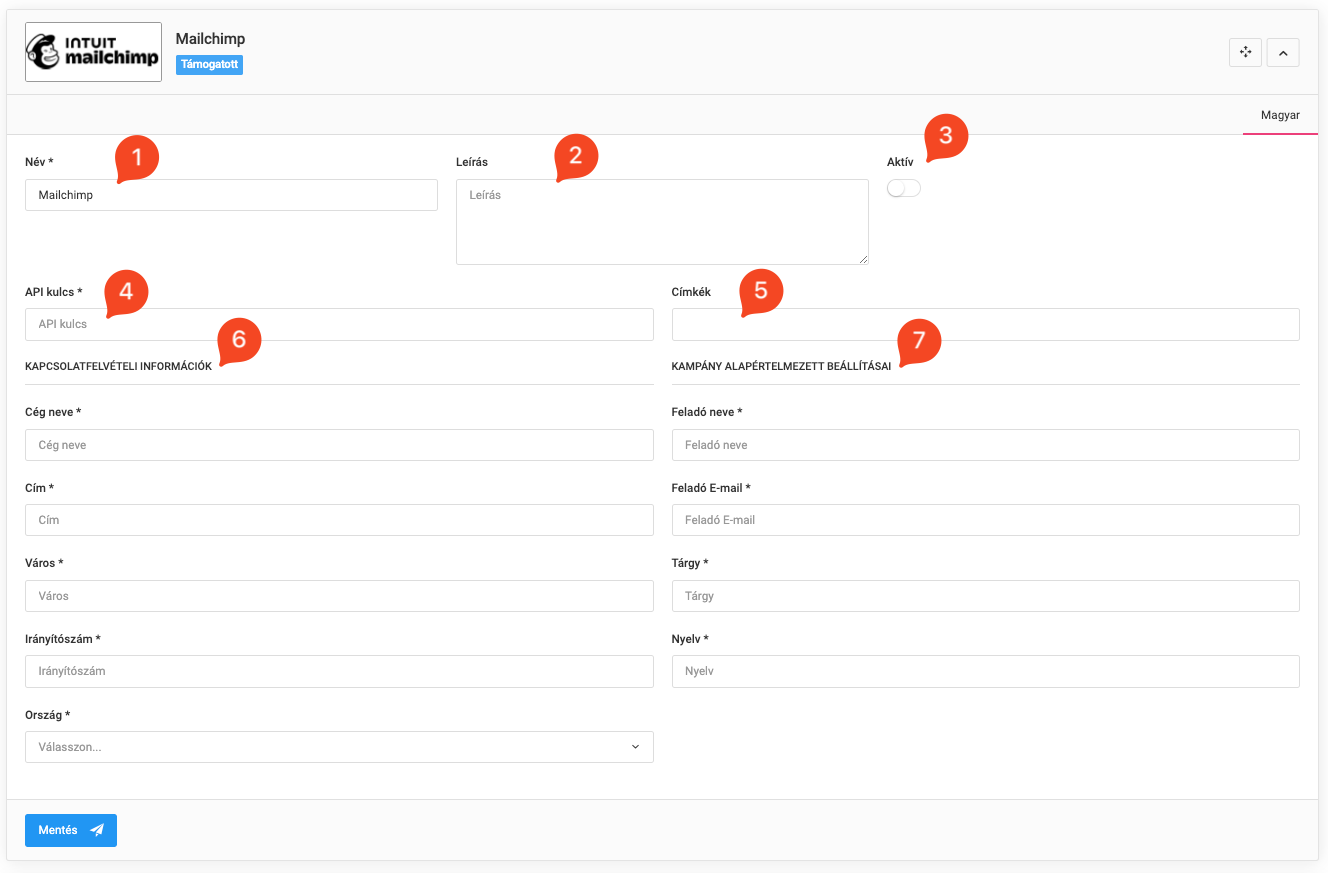Click the Irányítószám field
This screenshot has height=873, width=1328.
pyautogui.click(x=339, y=671)
